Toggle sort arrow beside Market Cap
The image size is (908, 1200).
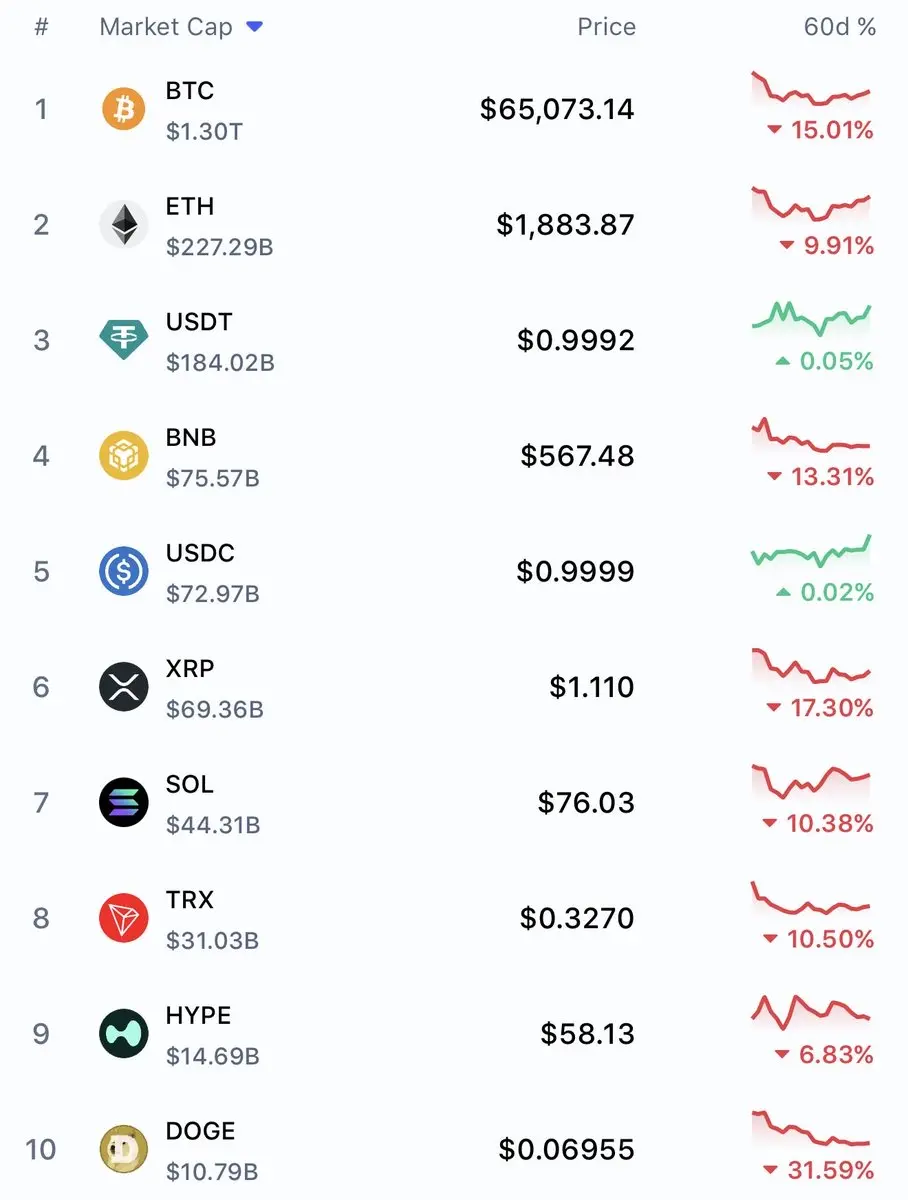coord(254,27)
